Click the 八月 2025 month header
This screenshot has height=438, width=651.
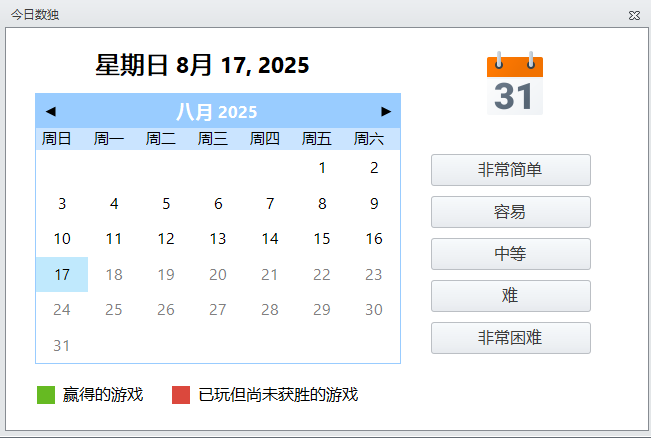[217, 111]
